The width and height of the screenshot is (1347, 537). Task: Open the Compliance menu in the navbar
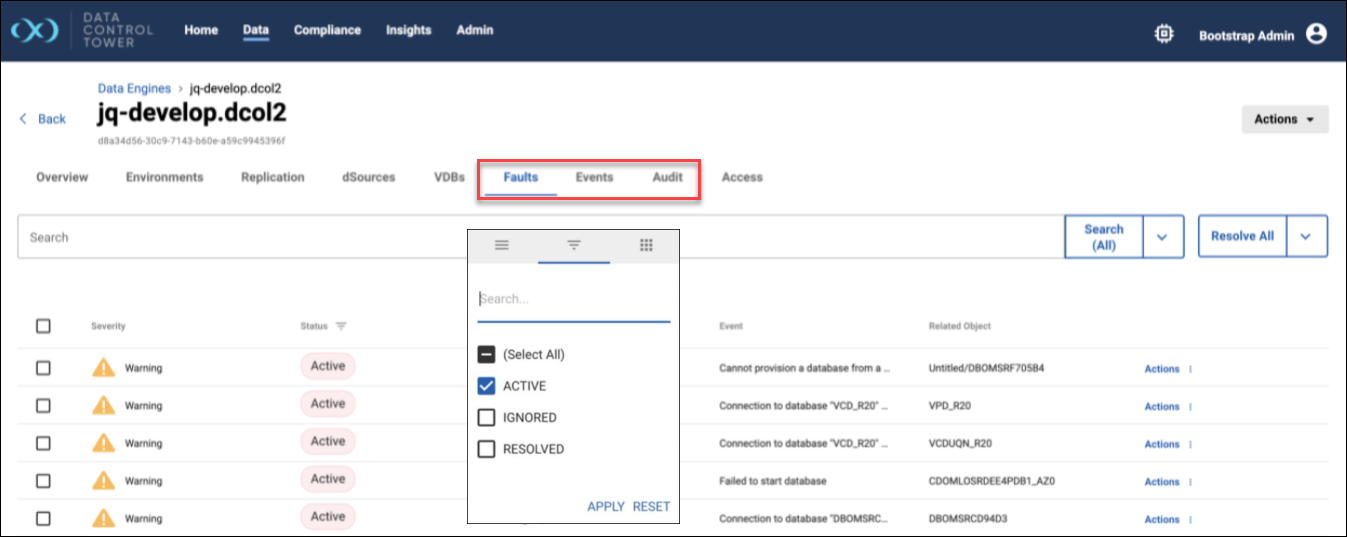click(x=327, y=30)
